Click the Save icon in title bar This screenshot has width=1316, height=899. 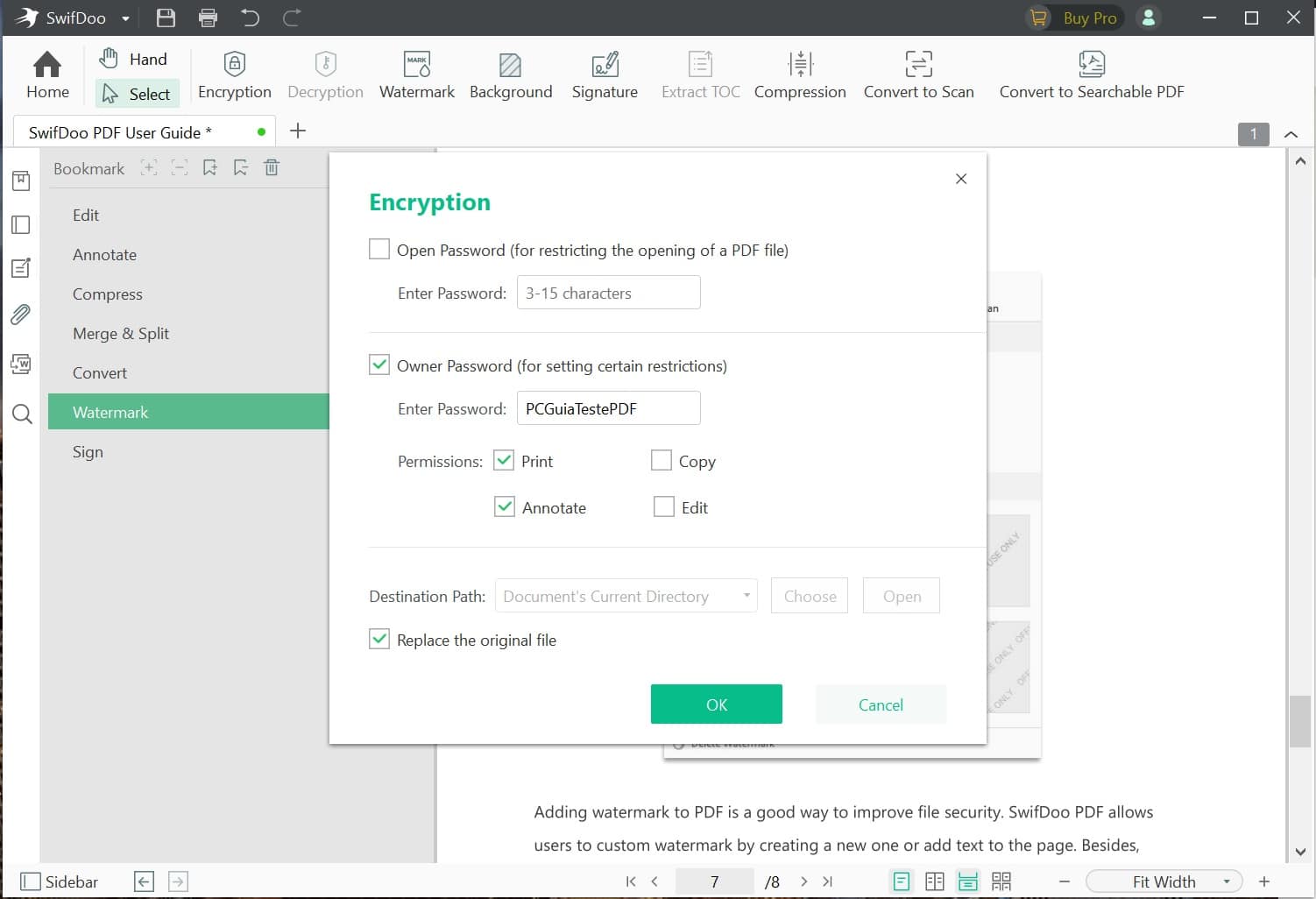coord(166,18)
